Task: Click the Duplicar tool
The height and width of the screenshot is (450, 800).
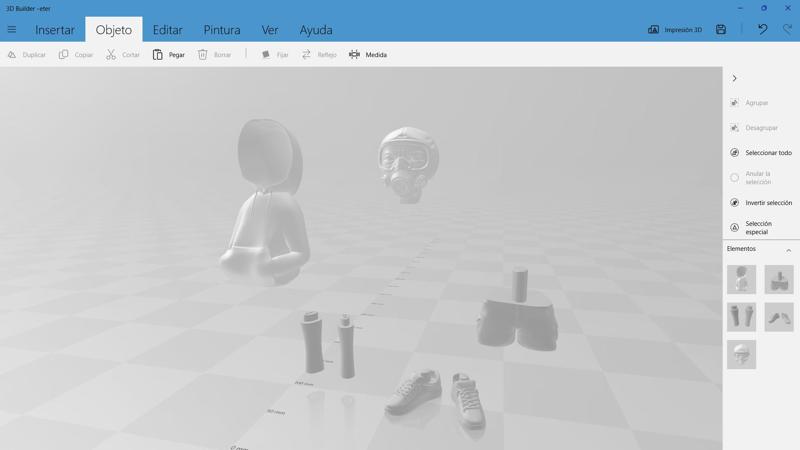Action: tap(27, 55)
